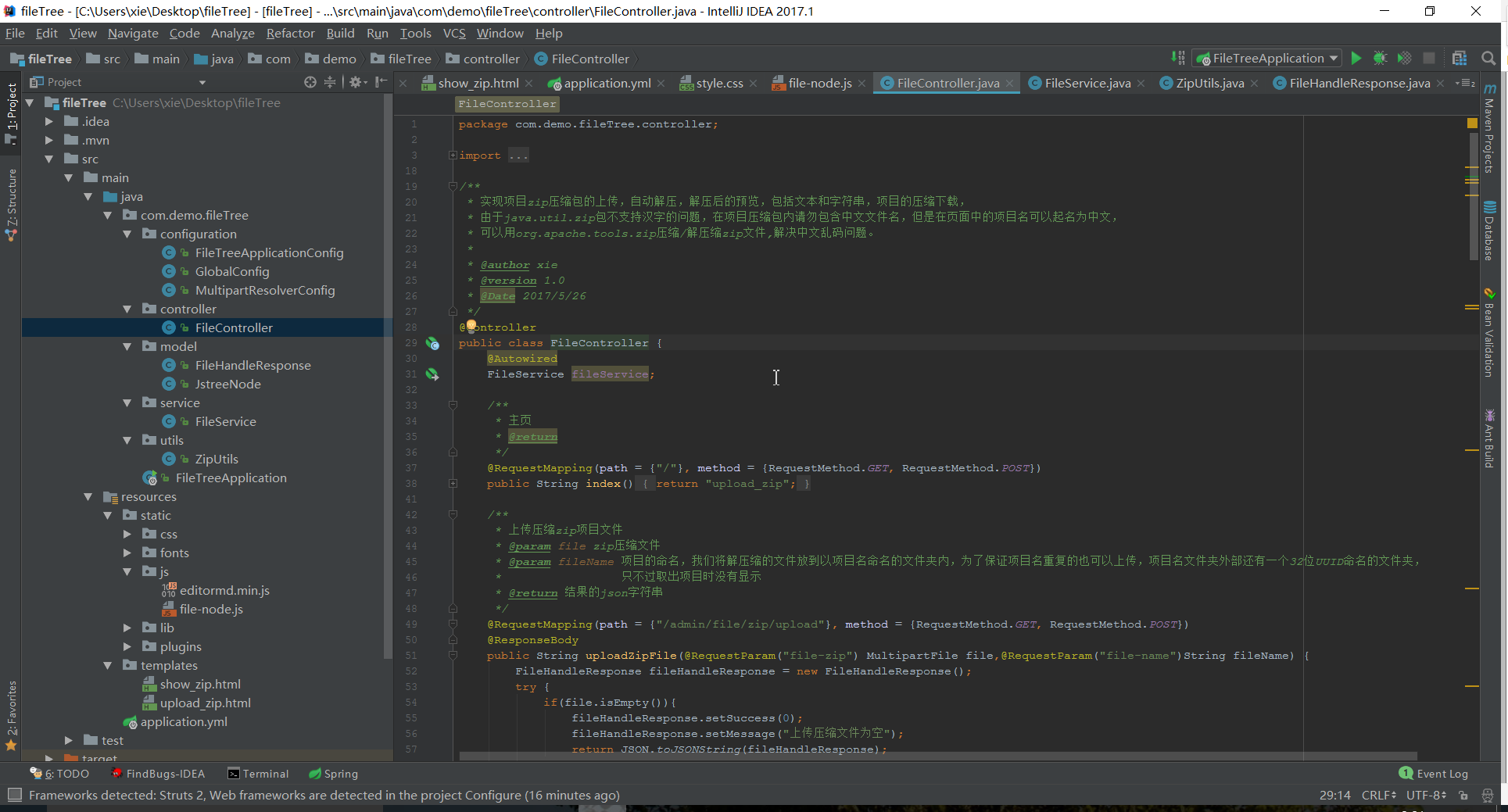
Task: Click the Make Project binary-arrow icon
Action: tap(1178, 59)
